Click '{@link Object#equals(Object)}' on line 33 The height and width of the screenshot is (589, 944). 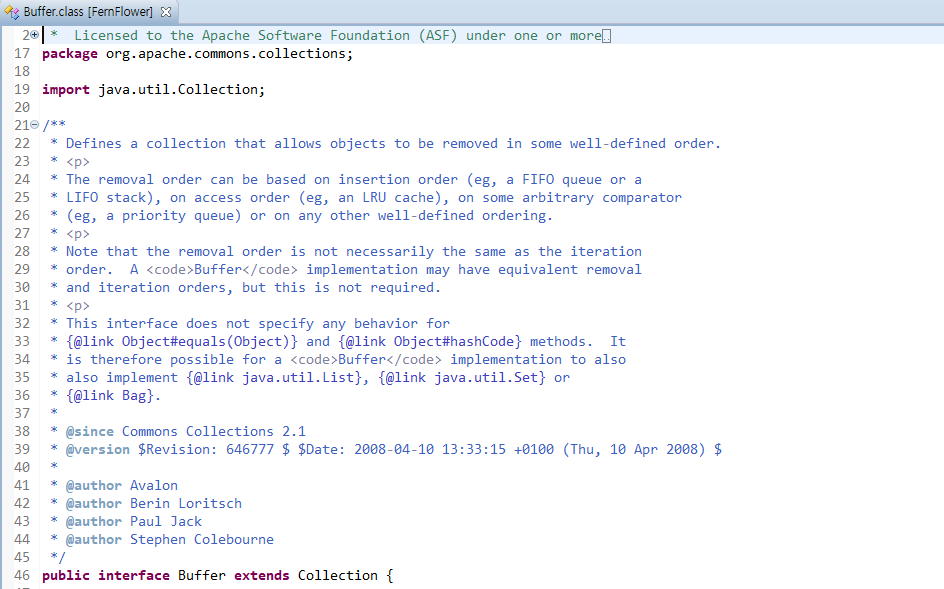click(182, 342)
